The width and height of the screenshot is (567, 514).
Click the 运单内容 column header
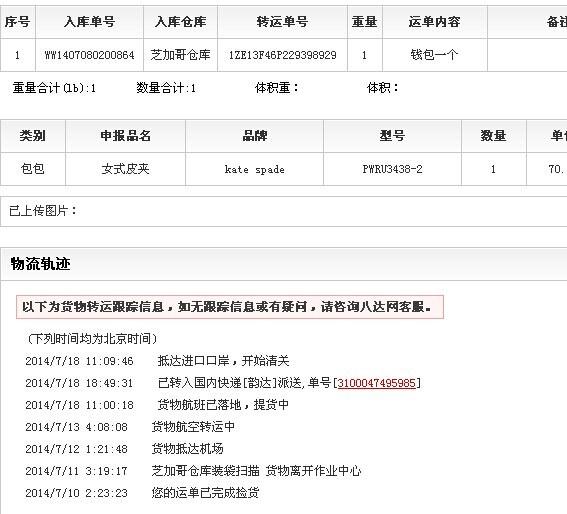coord(435,22)
